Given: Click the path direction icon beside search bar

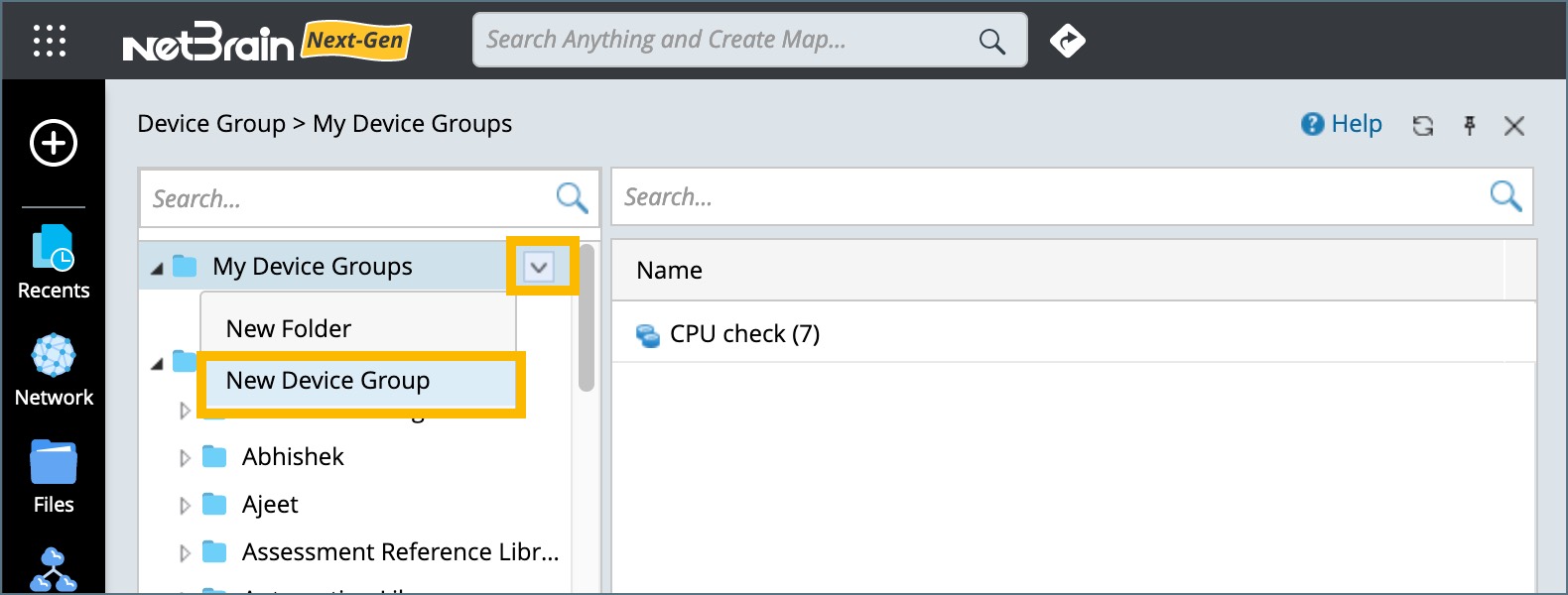Looking at the screenshot, I should coord(1067,41).
